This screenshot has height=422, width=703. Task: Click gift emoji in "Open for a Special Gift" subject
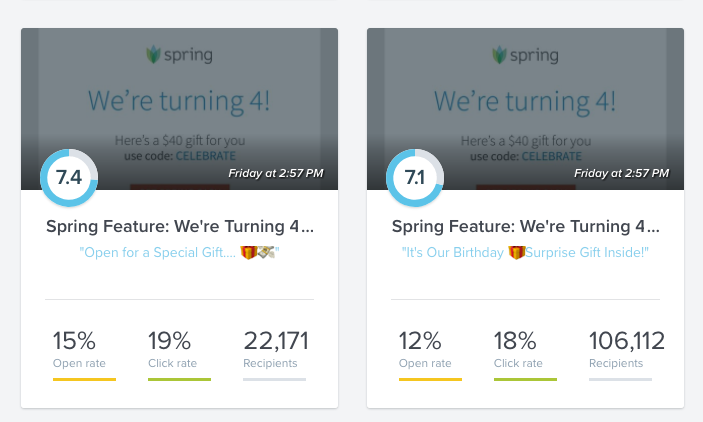(249, 252)
